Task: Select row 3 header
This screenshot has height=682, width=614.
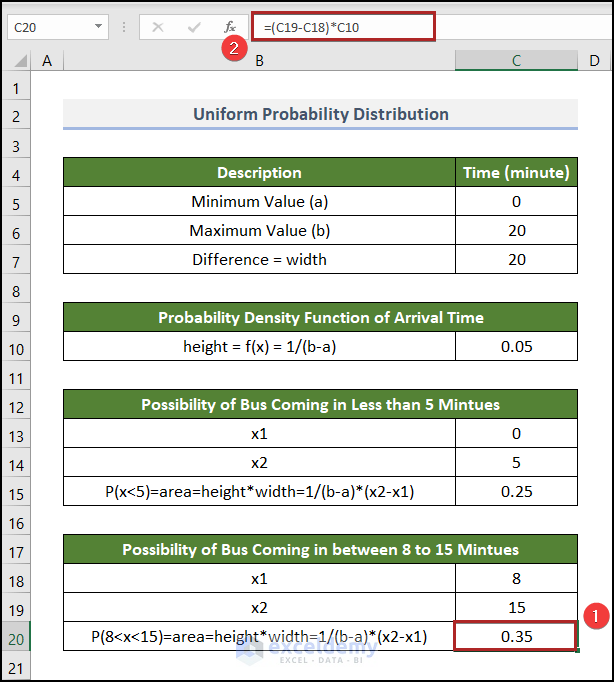Action: click(16, 146)
